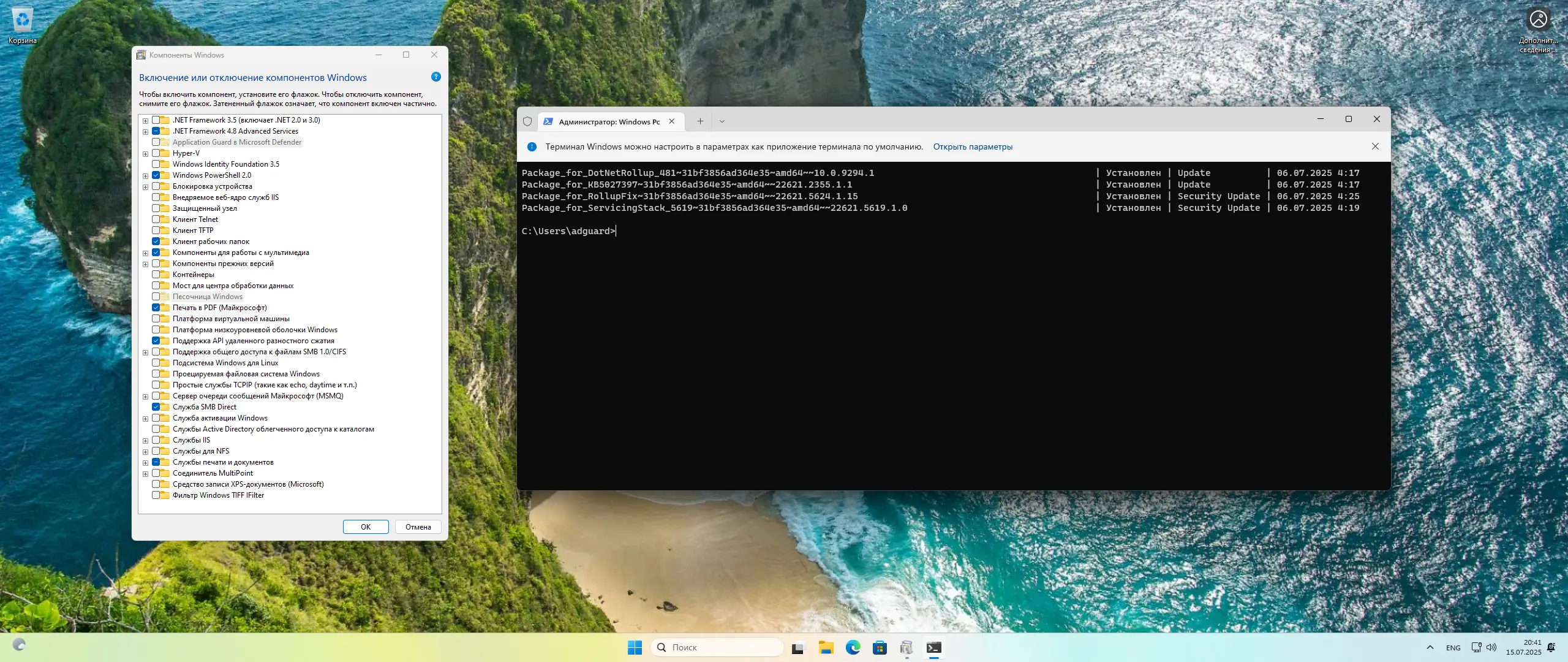Open Microsoft Store from the taskbar
The image size is (1568, 662).
pos(880,647)
